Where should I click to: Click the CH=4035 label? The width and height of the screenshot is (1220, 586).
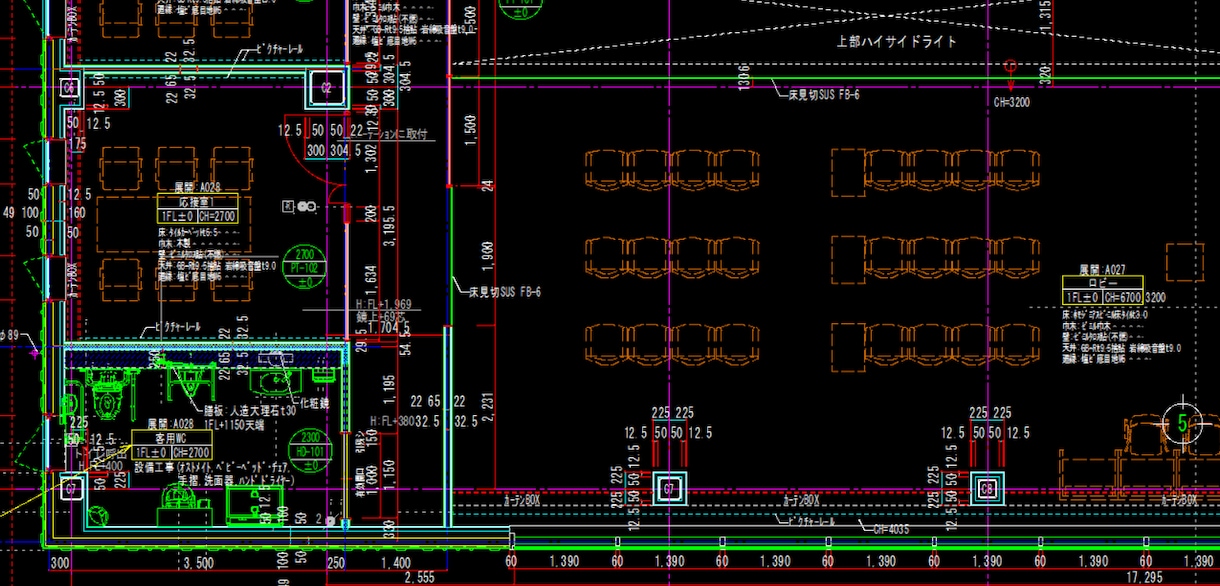tap(891, 529)
